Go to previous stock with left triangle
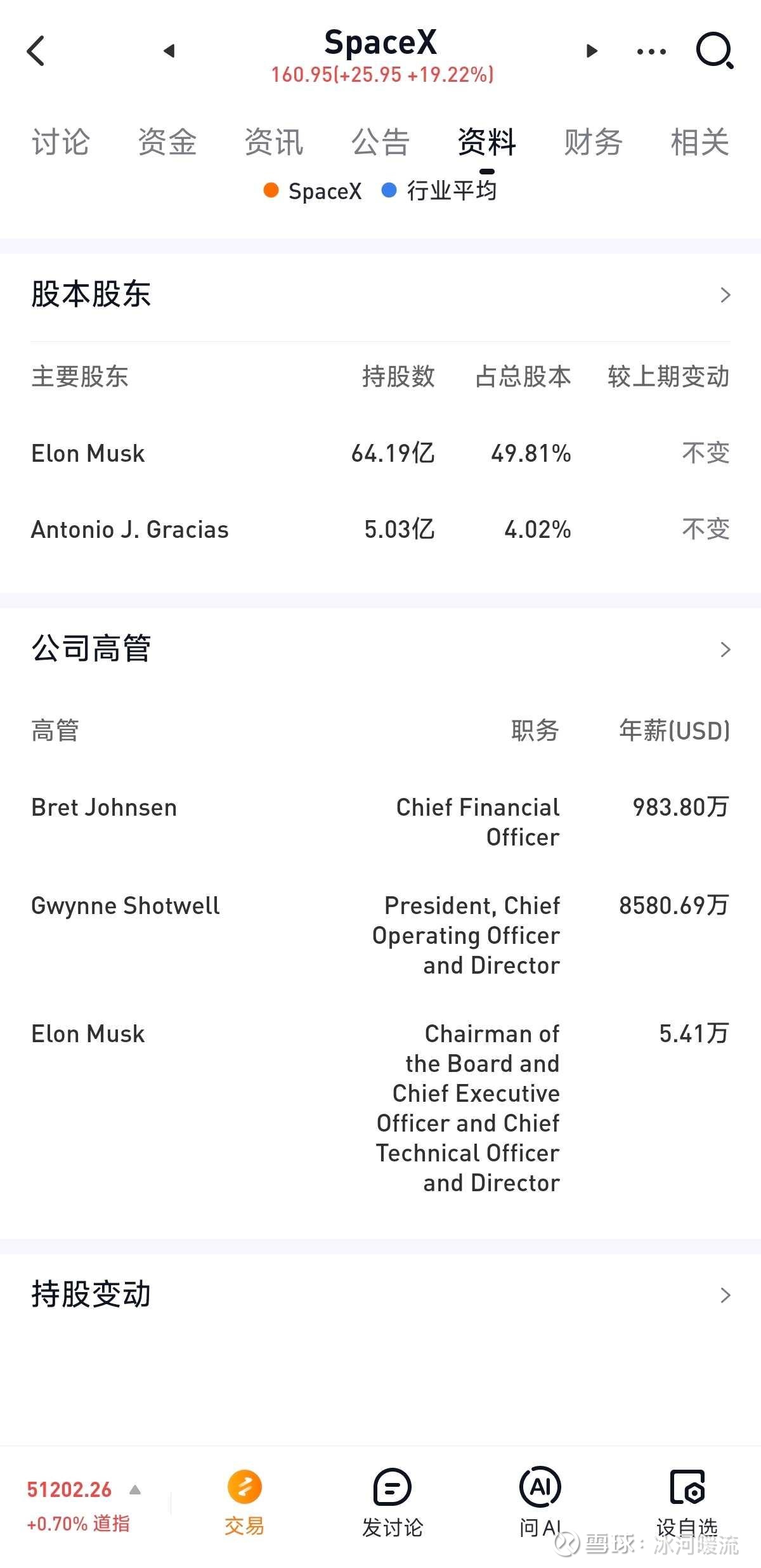This screenshot has height=1568, width=761. tap(169, 51)
